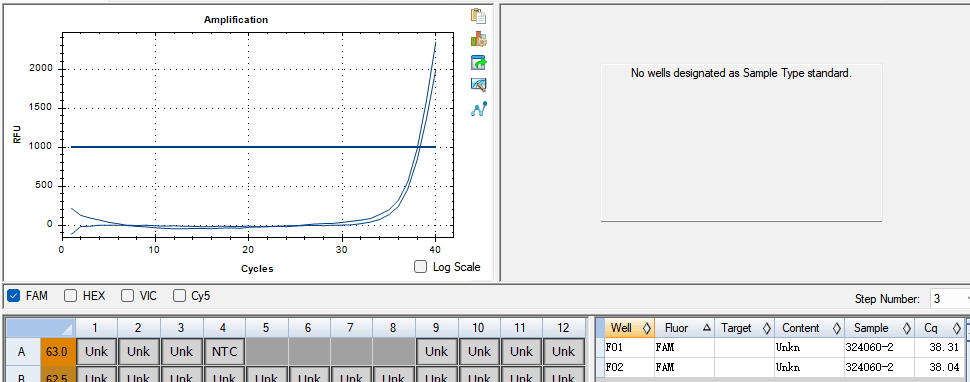This screenshot has width=970, height=382.
Task: Select plate column 2 header
Action: coord(139,328)
